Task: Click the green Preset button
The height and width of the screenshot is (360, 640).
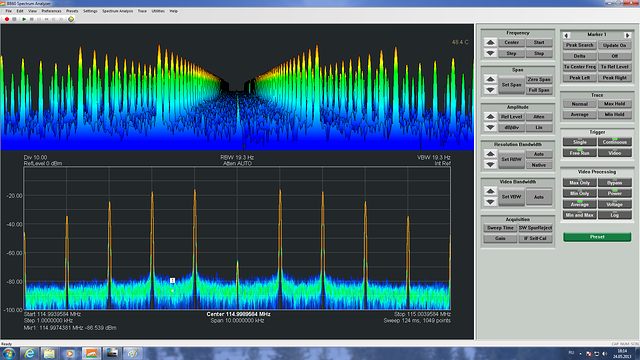Action: coord(597,237)
